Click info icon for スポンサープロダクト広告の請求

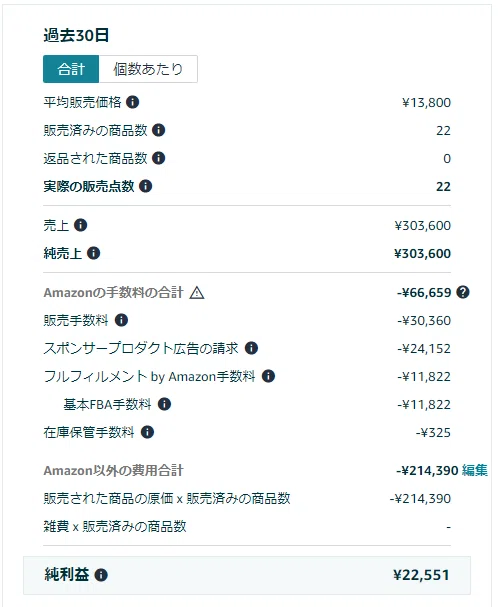click(252, 348)
